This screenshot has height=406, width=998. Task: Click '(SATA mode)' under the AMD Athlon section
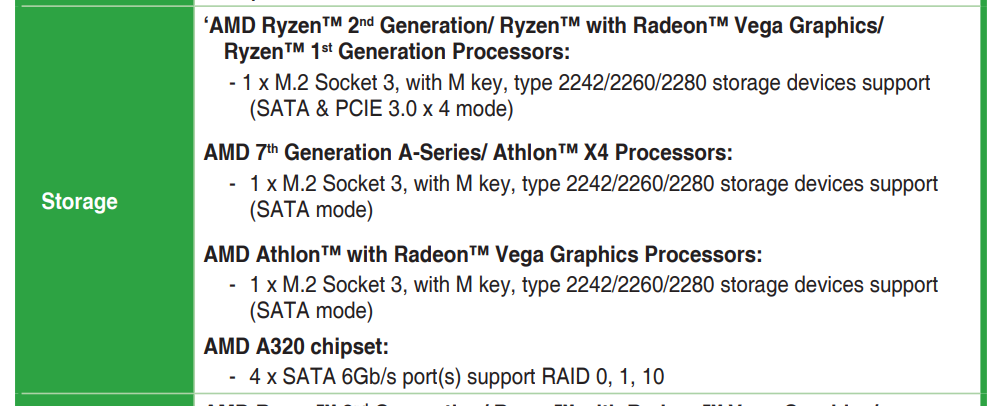(x=311, y=310)
